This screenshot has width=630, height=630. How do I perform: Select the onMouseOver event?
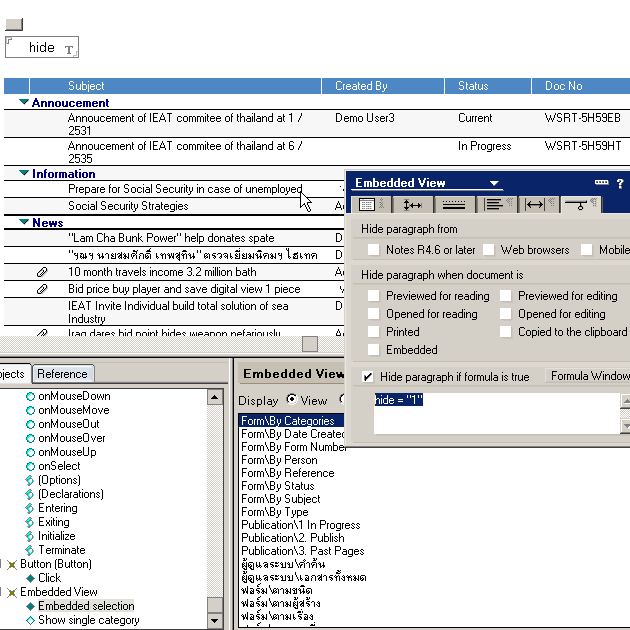coord(72,438)
